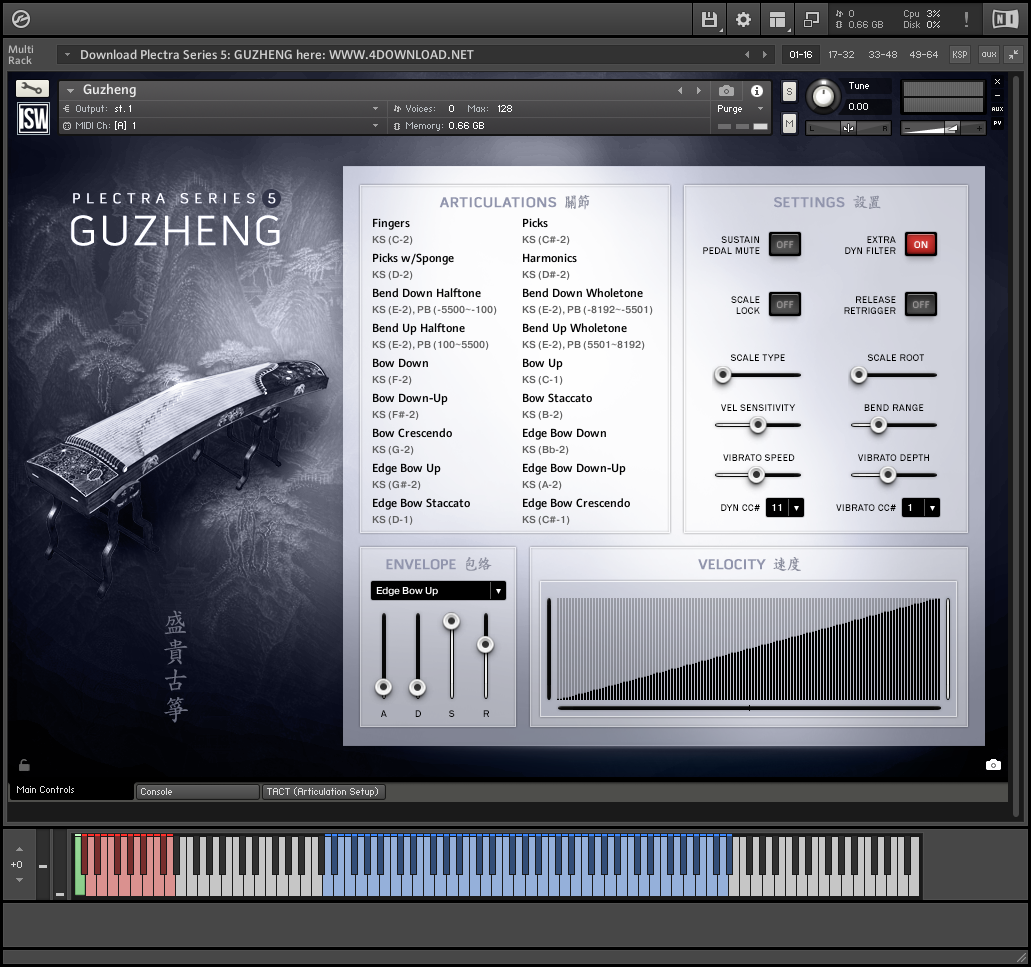The height and width of the screenshot is (967, 1031).
Task: Click the envelope Sustain S fader
Action: (451, 621)
